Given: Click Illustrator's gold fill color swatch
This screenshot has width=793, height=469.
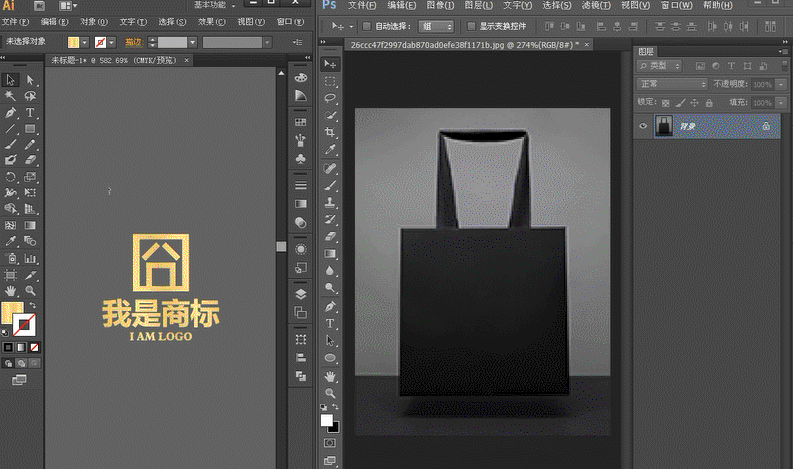Looking at the screenshot, I should click(x=10, y=314).
